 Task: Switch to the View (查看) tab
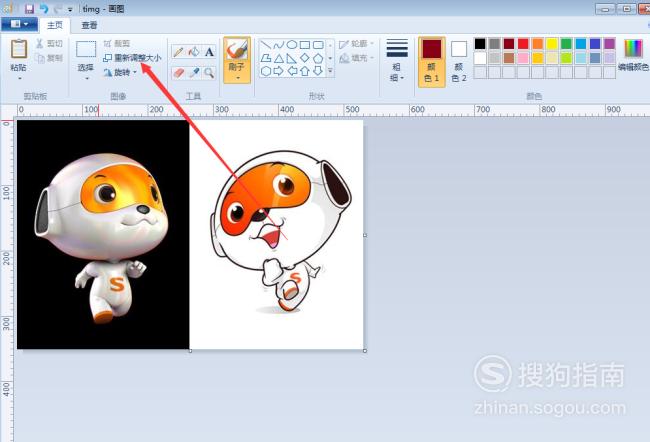click(x=89, y=25)
